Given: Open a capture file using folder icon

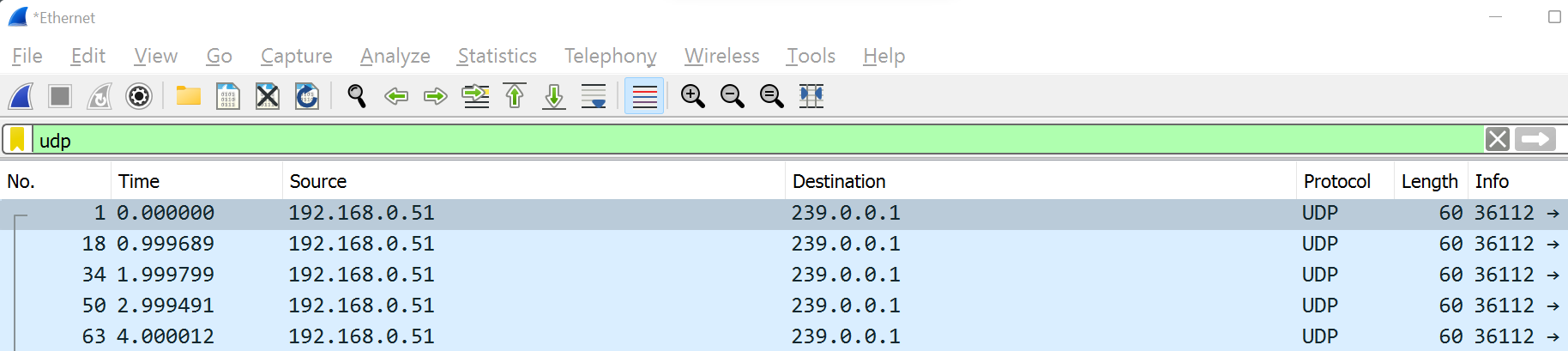Looking at the screenshot, I should 188,96.
